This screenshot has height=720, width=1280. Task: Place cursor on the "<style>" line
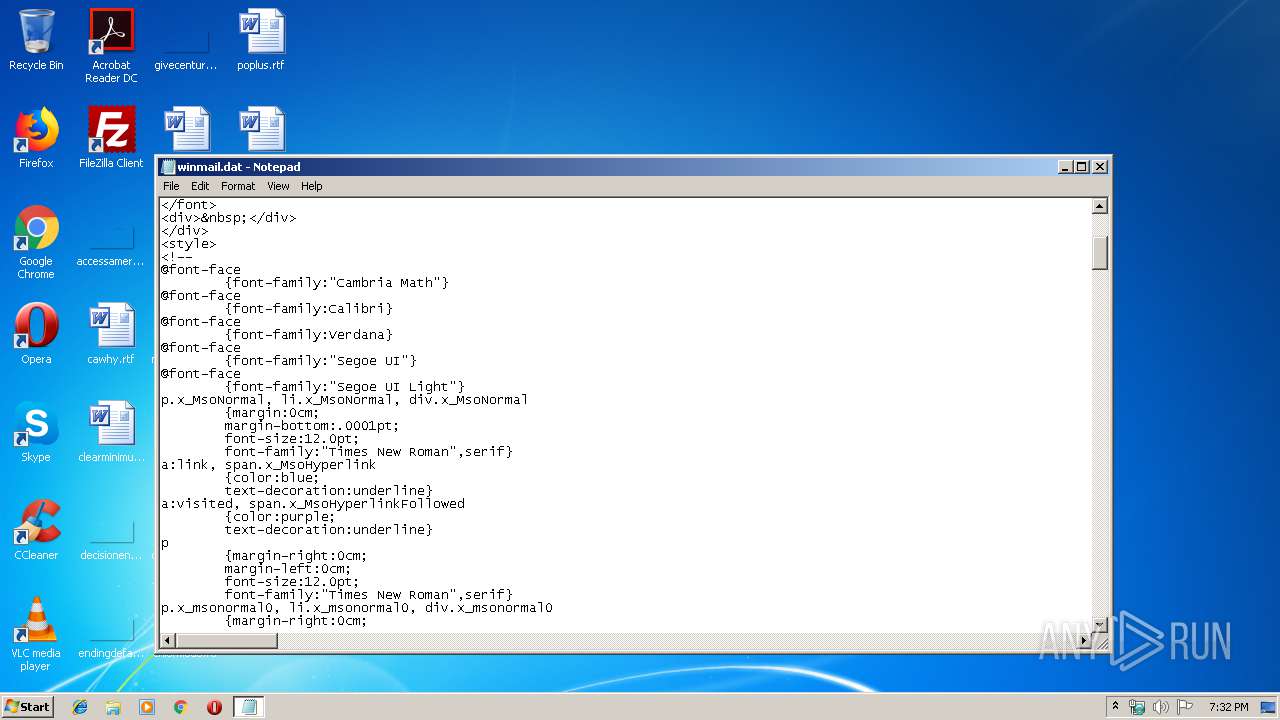point(188,244)
